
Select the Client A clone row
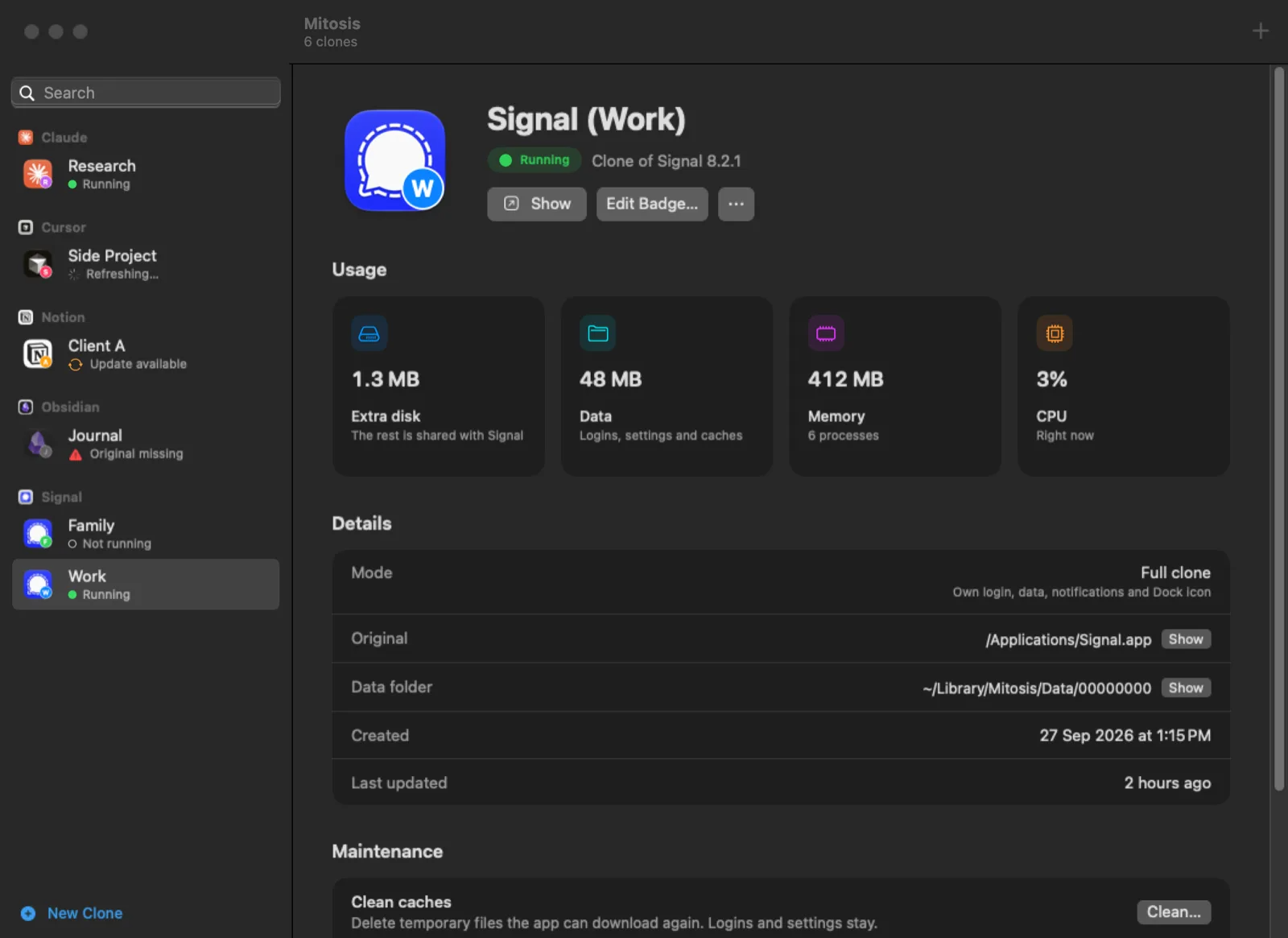coord(146,353)
